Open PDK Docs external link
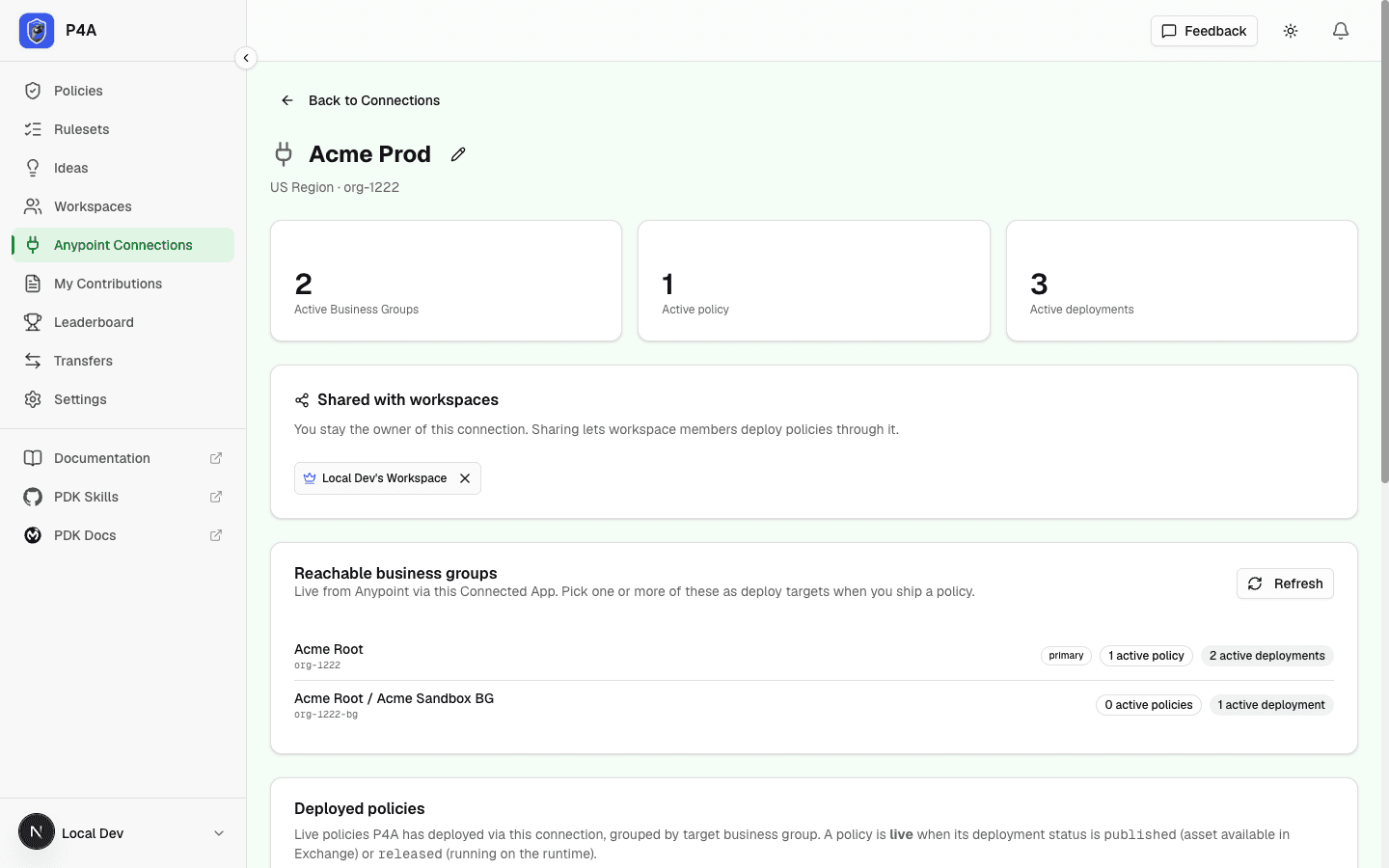This screenshot has width=1389, height=868. pyautogui.click(x=123, y=535)
